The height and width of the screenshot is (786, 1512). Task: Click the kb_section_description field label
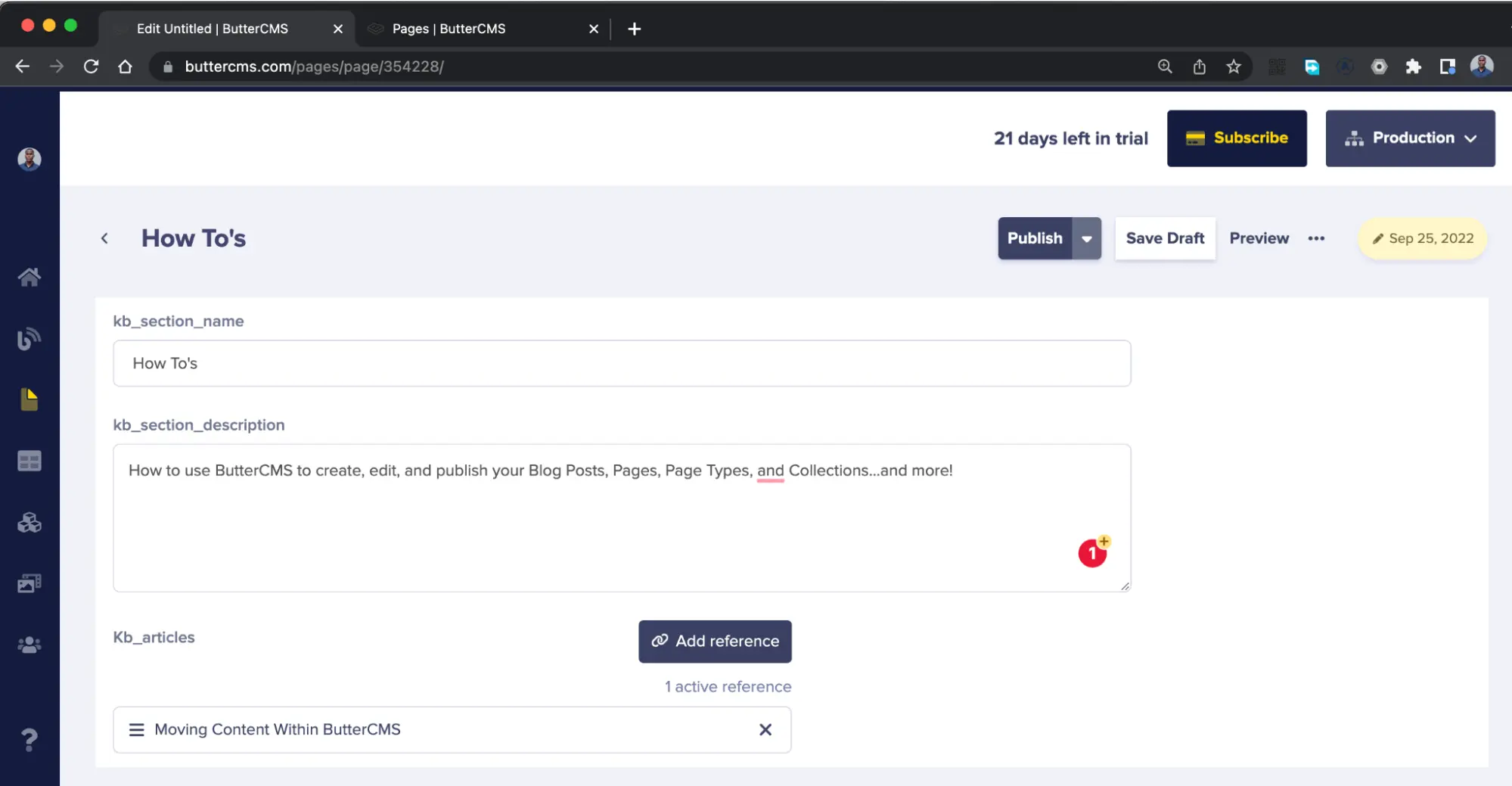[199, 425]
